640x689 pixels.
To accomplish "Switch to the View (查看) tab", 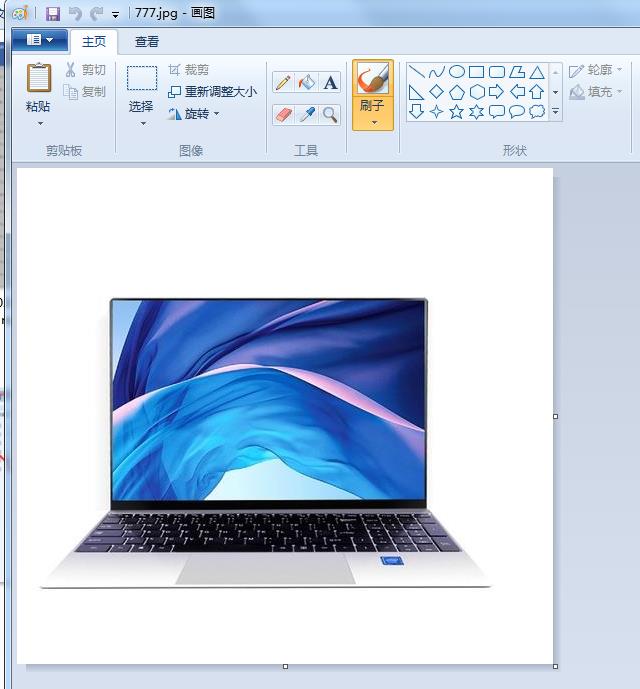I will (x=147, y=42).
